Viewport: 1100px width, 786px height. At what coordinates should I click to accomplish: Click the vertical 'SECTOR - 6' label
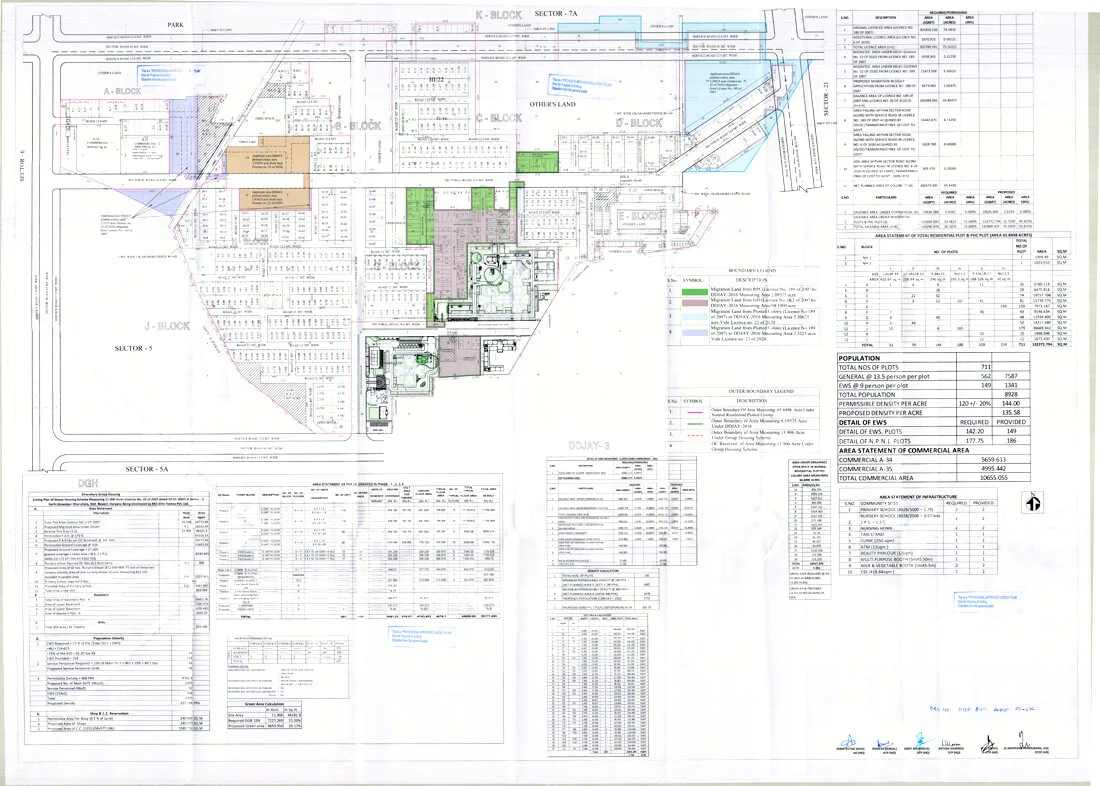22,166
